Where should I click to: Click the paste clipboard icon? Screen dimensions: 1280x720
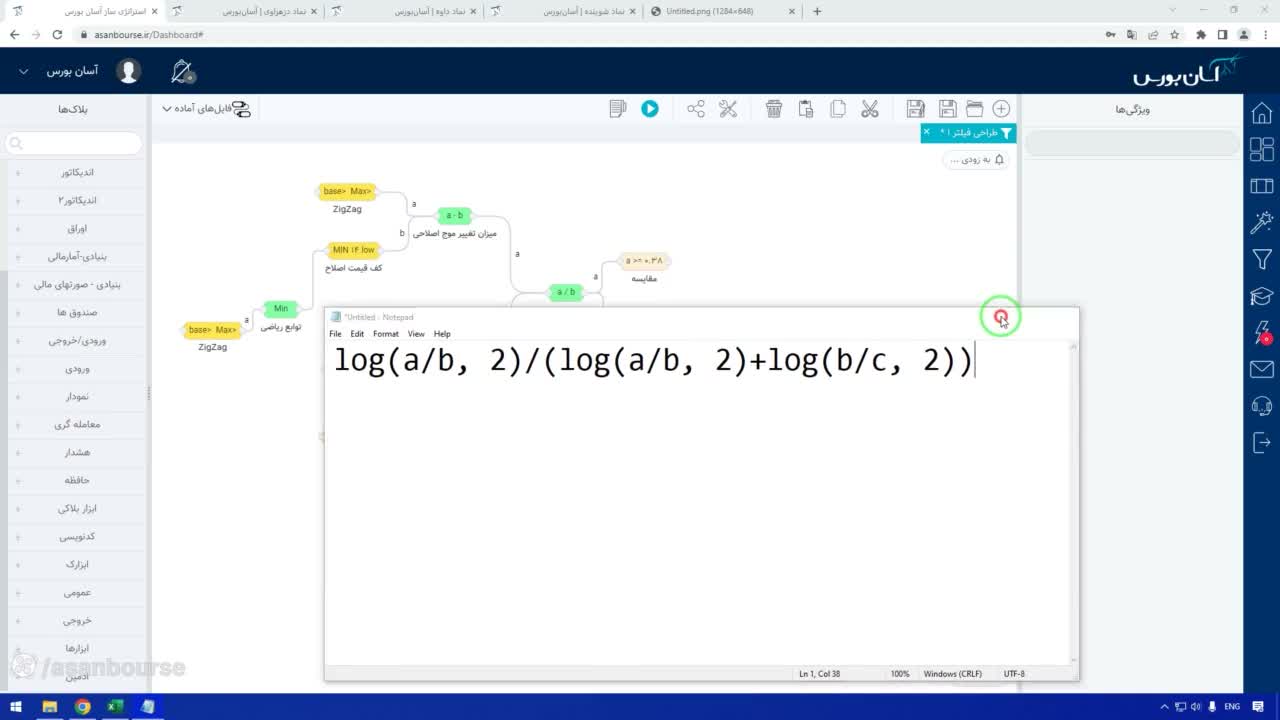coord(806,109)
